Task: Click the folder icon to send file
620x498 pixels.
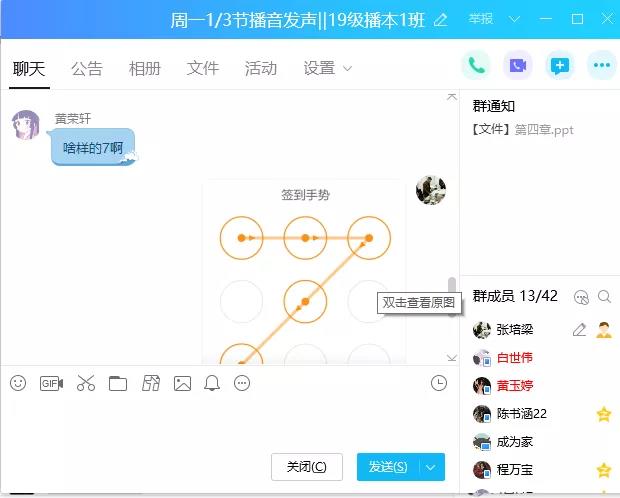Action: point(118,383)
